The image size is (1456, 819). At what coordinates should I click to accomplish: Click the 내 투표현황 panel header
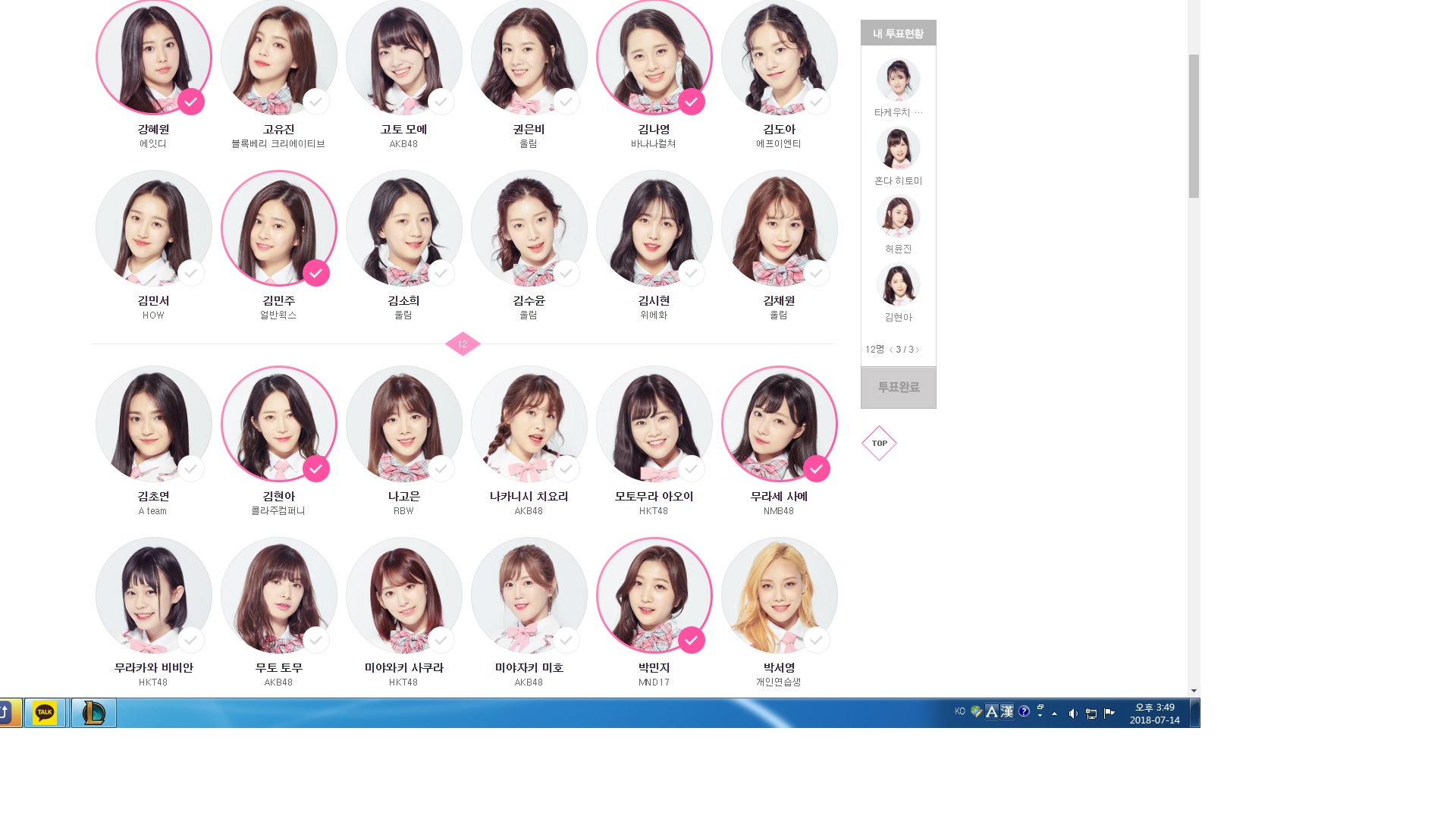898,33
